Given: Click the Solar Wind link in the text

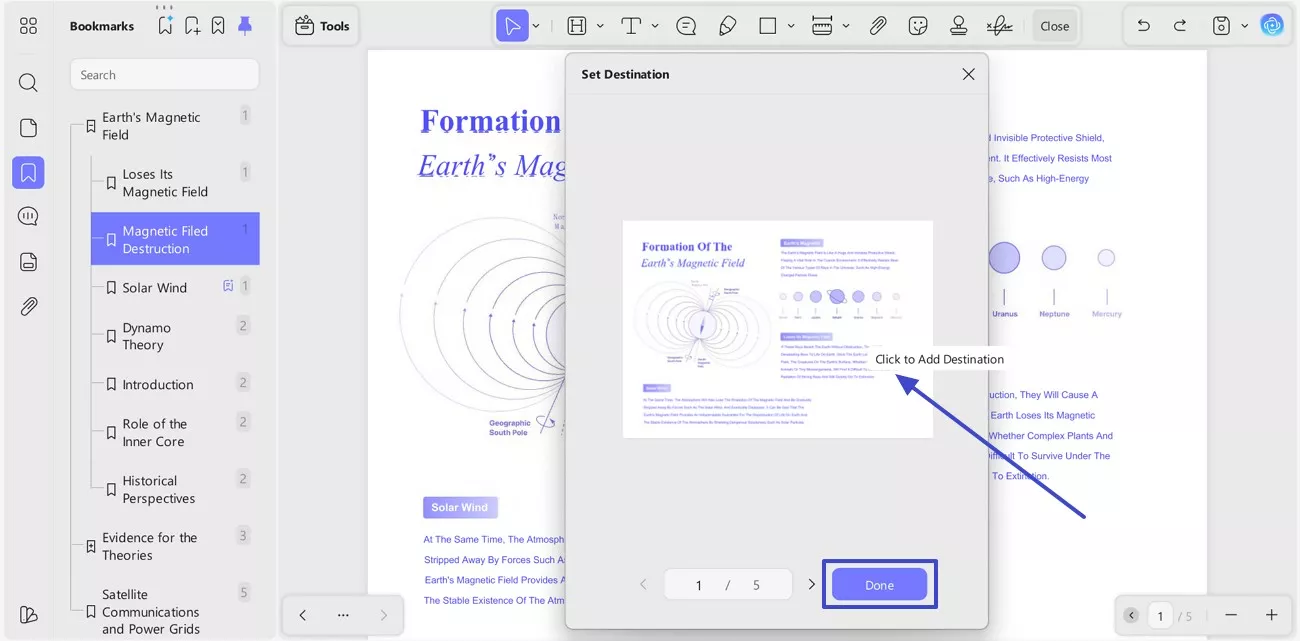Looking at the screenshot, I should pos(460,507).
